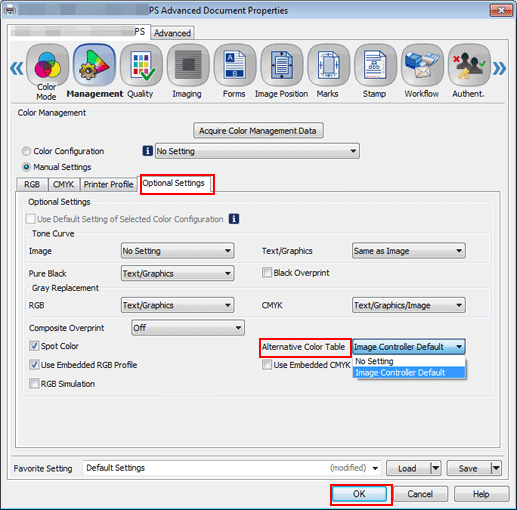
Task: Enable Use Embedded CMYK checkbox
Action: click(267, 365)
